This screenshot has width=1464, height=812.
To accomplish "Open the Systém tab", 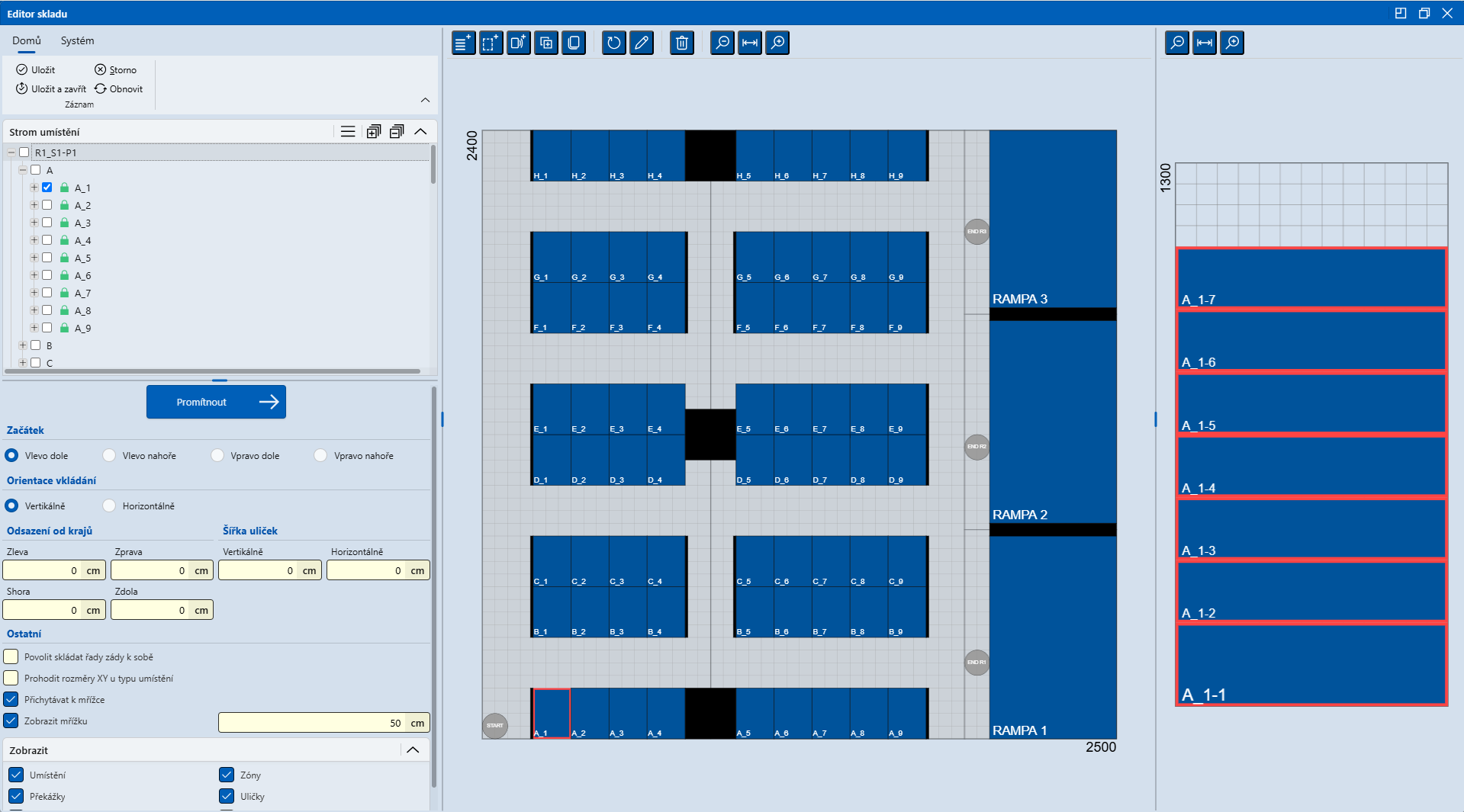I will (x=78, y=40).
